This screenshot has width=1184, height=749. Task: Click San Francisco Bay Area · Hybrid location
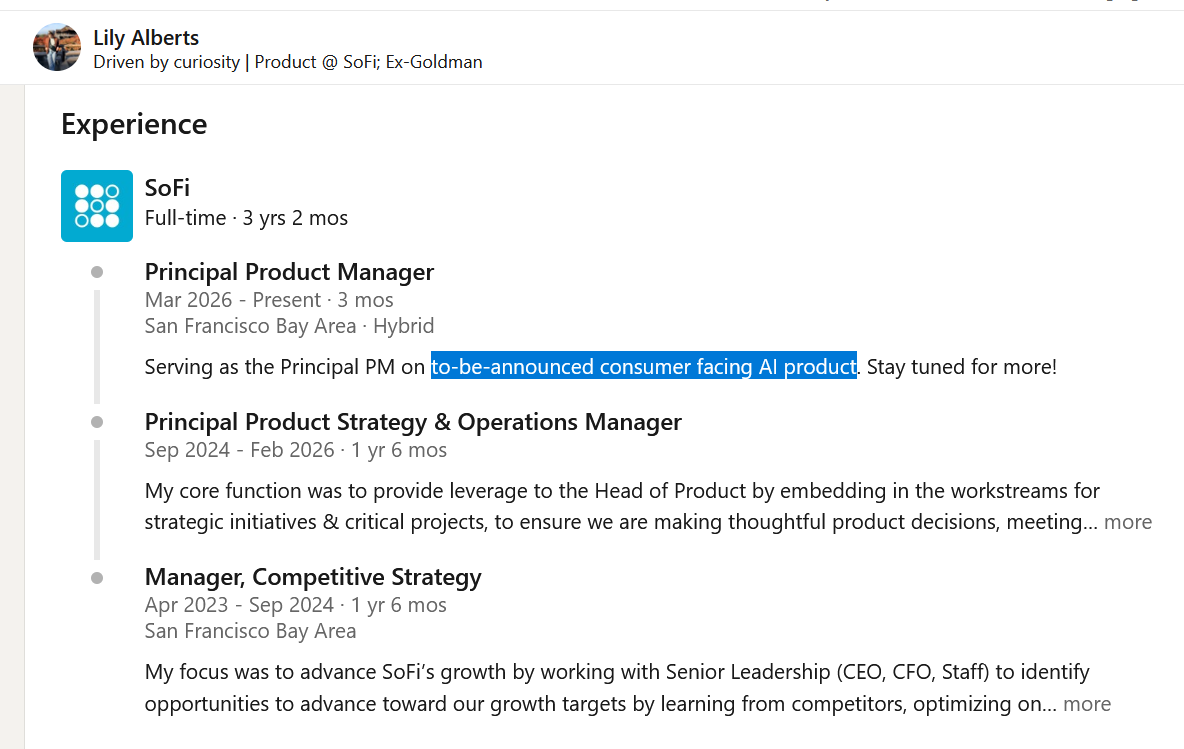289,325
